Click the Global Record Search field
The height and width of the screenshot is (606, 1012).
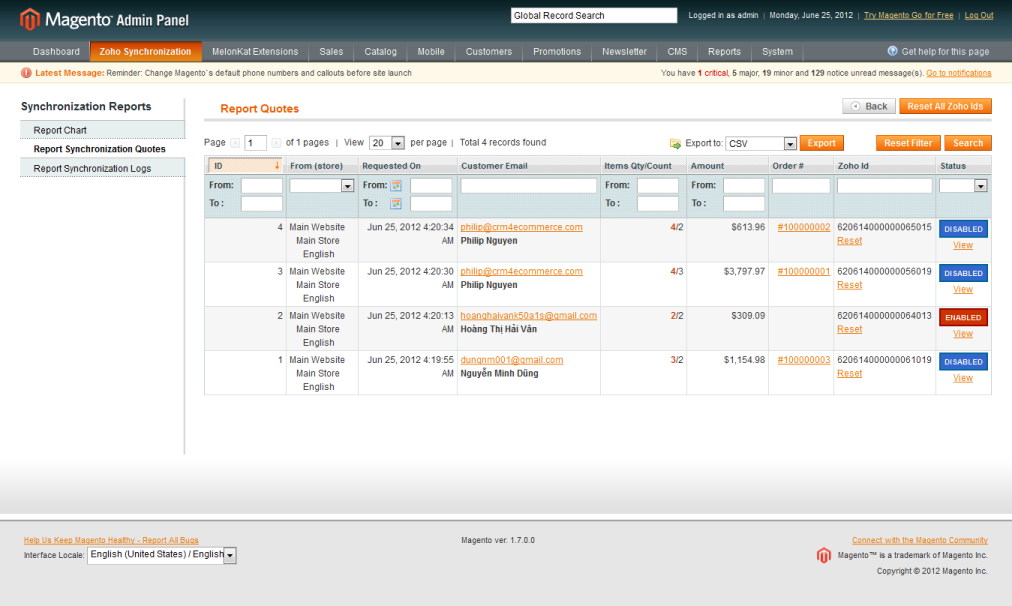pos(594,15)
